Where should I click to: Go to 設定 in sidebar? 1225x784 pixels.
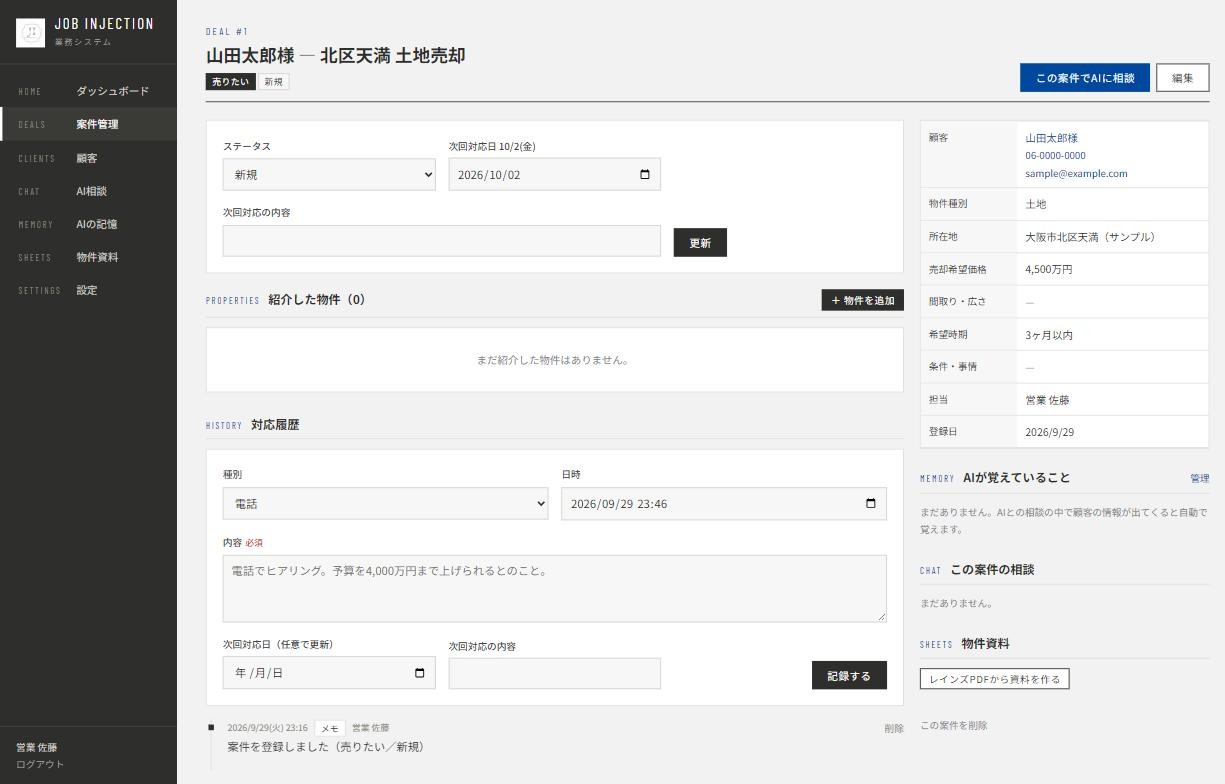coord(87,290)
